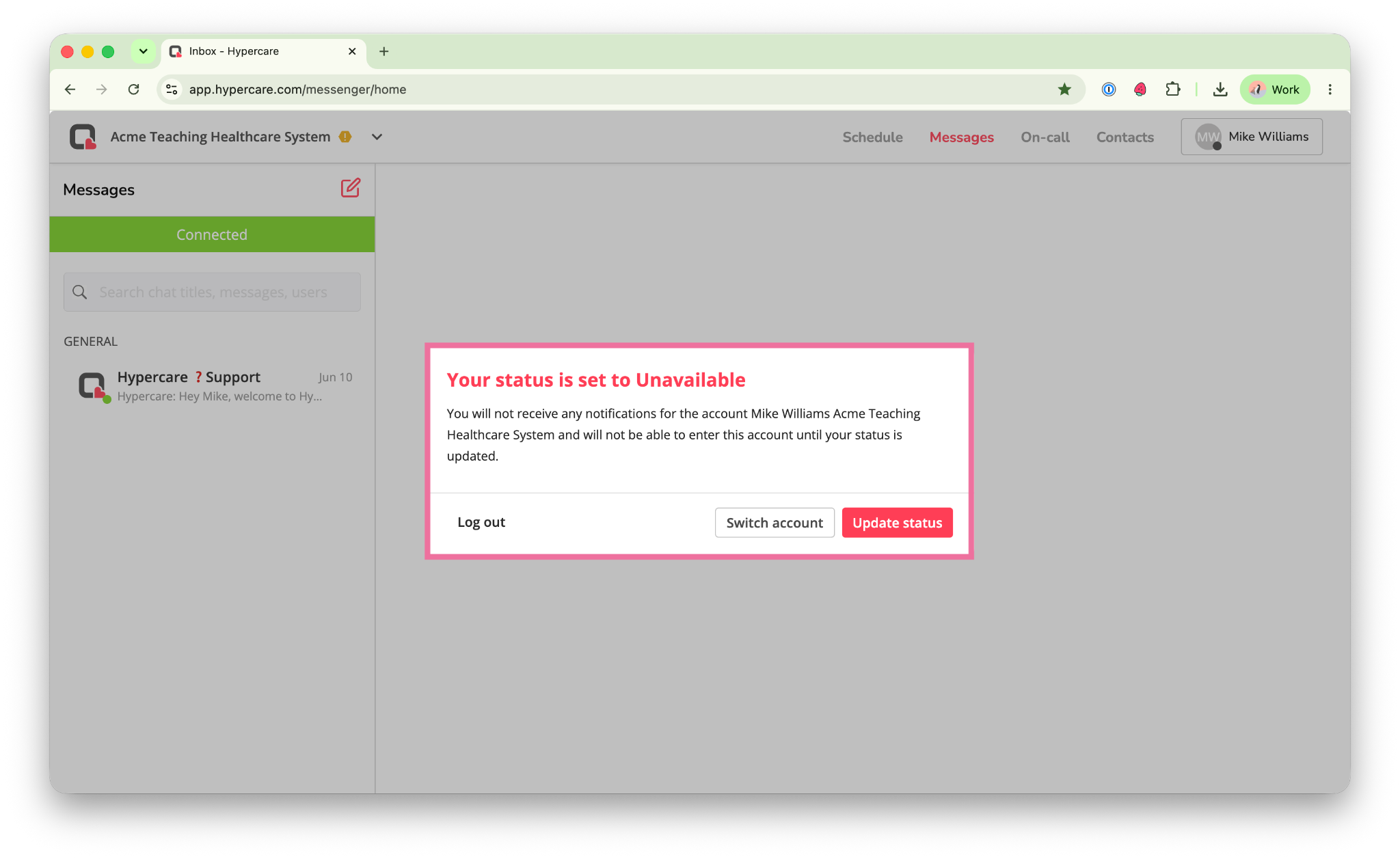
Task: Click the Update status button
Action: [x=897, y=523]
